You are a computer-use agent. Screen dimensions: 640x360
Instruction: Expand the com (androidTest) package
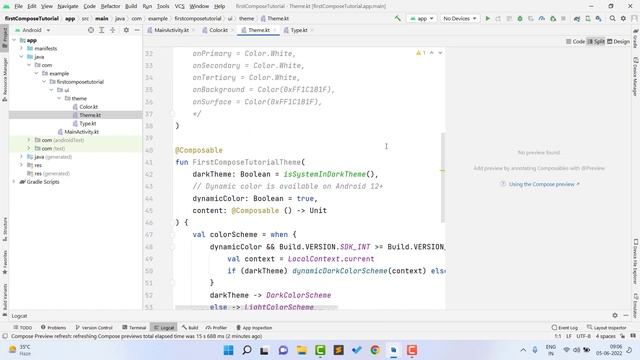29,140
